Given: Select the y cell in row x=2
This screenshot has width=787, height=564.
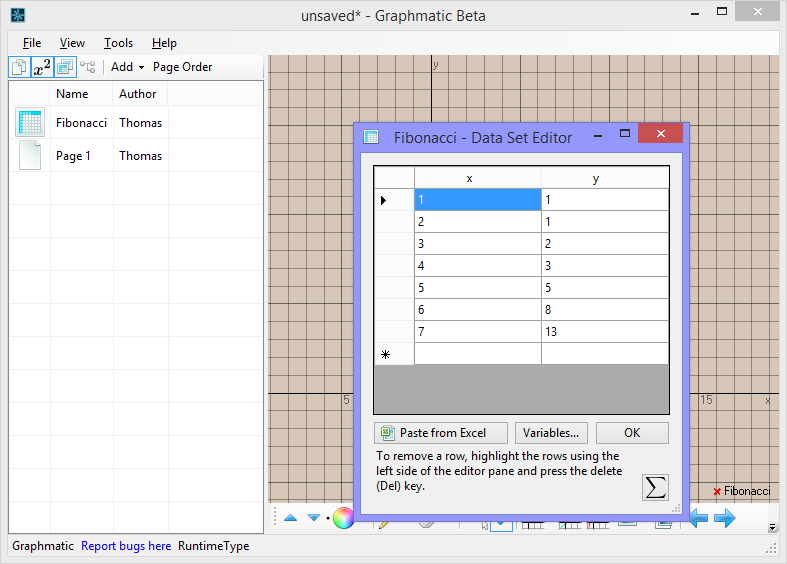Looking at the screenshot, I should pos(605,222).
